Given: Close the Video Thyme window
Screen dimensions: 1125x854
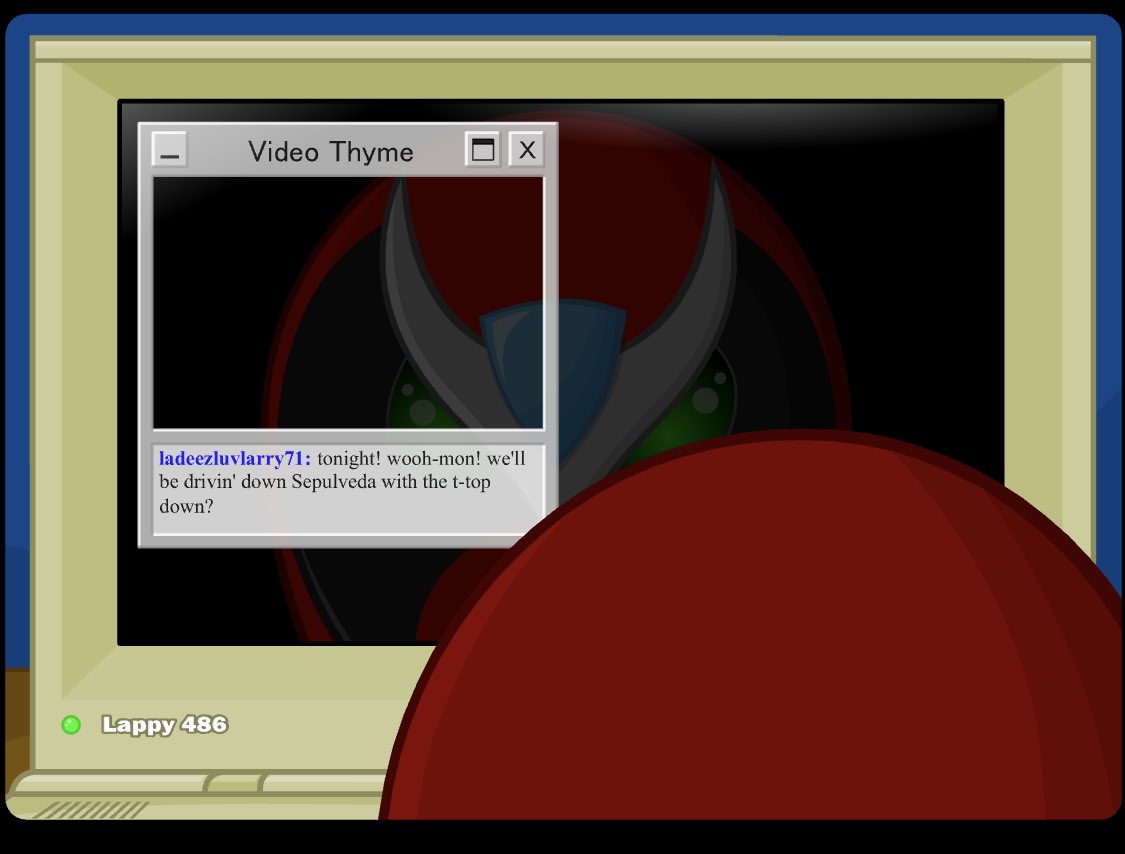Looking at the screenshot, I should tap(527, 149).
